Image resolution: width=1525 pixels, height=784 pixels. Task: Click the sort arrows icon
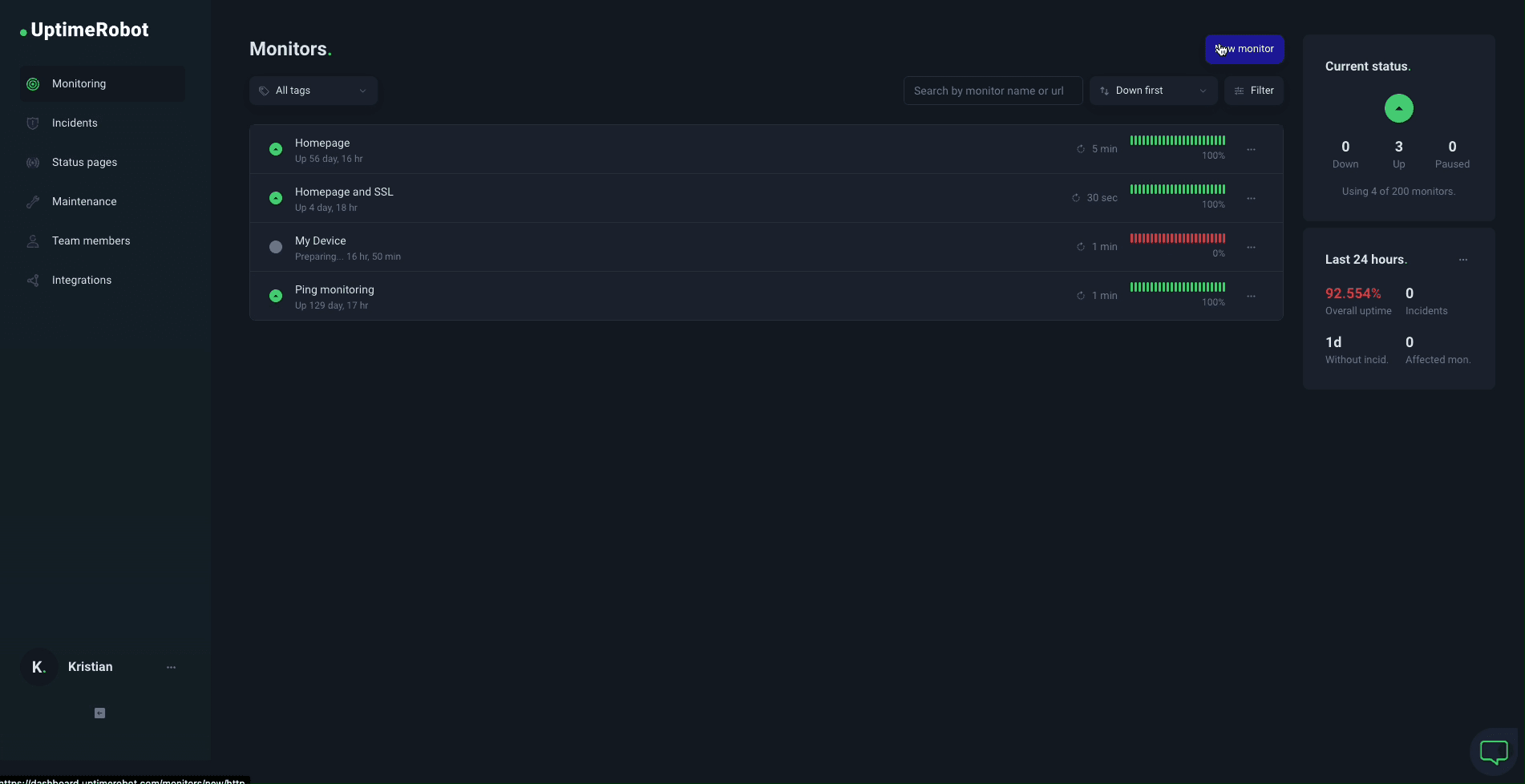click(x=1104, y=91)
